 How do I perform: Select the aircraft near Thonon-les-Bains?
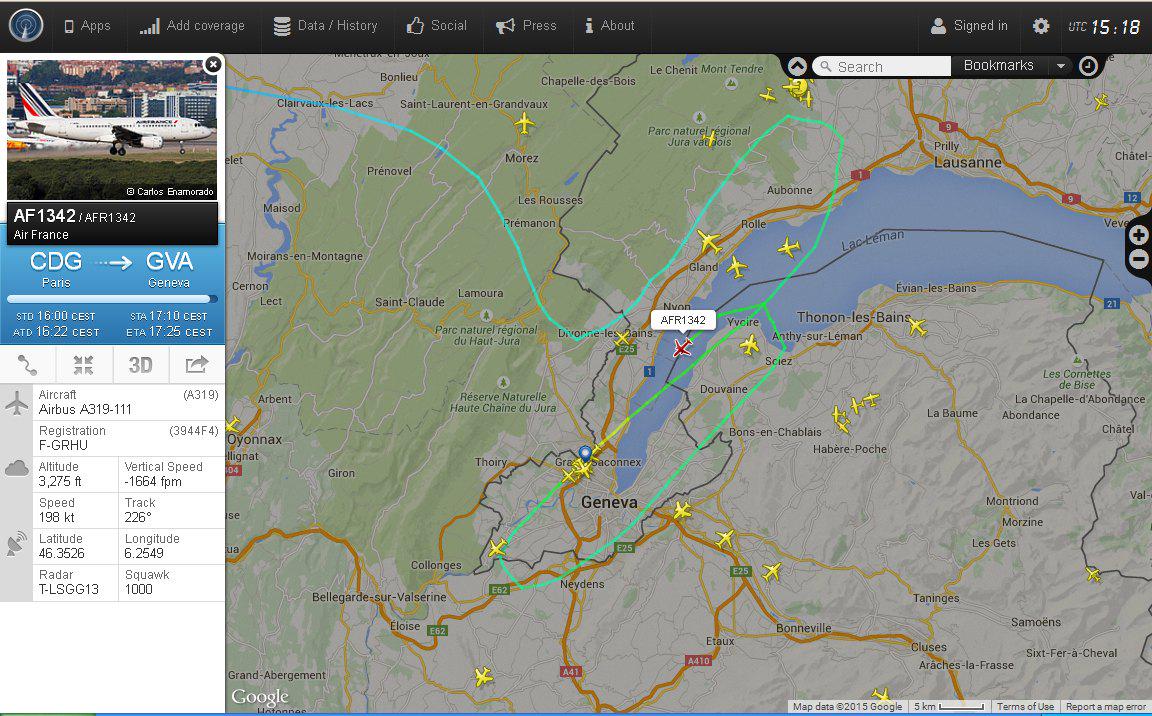click(x=917, y=326)
